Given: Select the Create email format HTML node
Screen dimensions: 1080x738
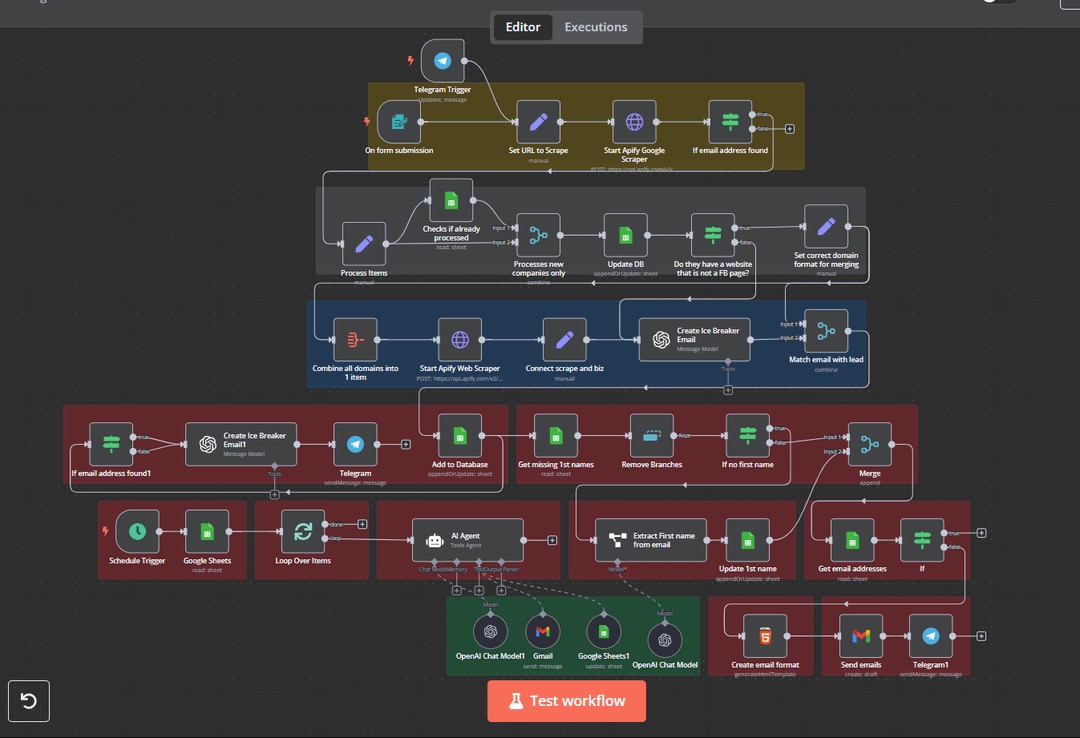Looking at the screenshot, I should pyautogui.click(x=765, y=636).
